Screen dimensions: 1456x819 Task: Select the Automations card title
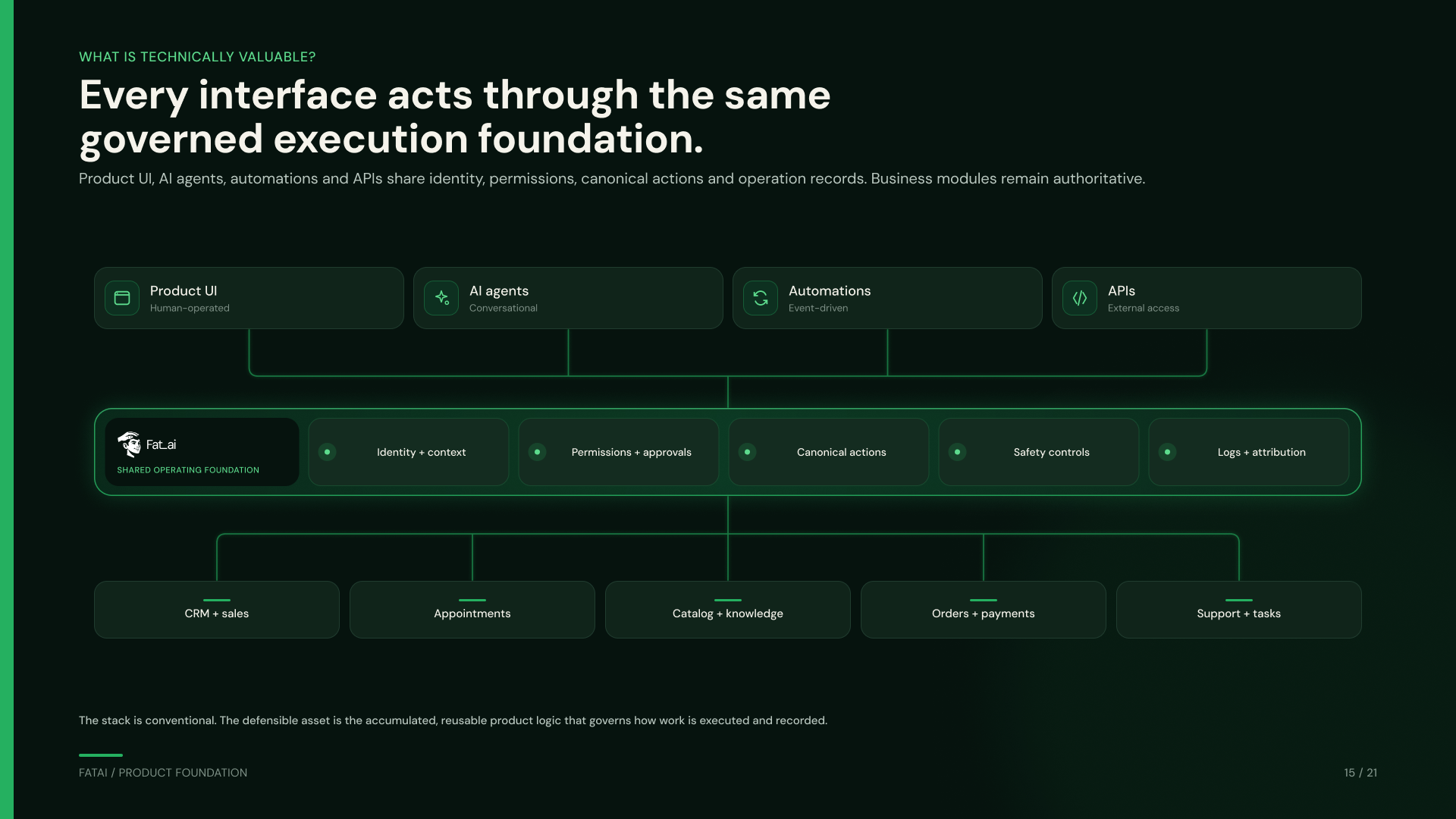coord(830,291)
